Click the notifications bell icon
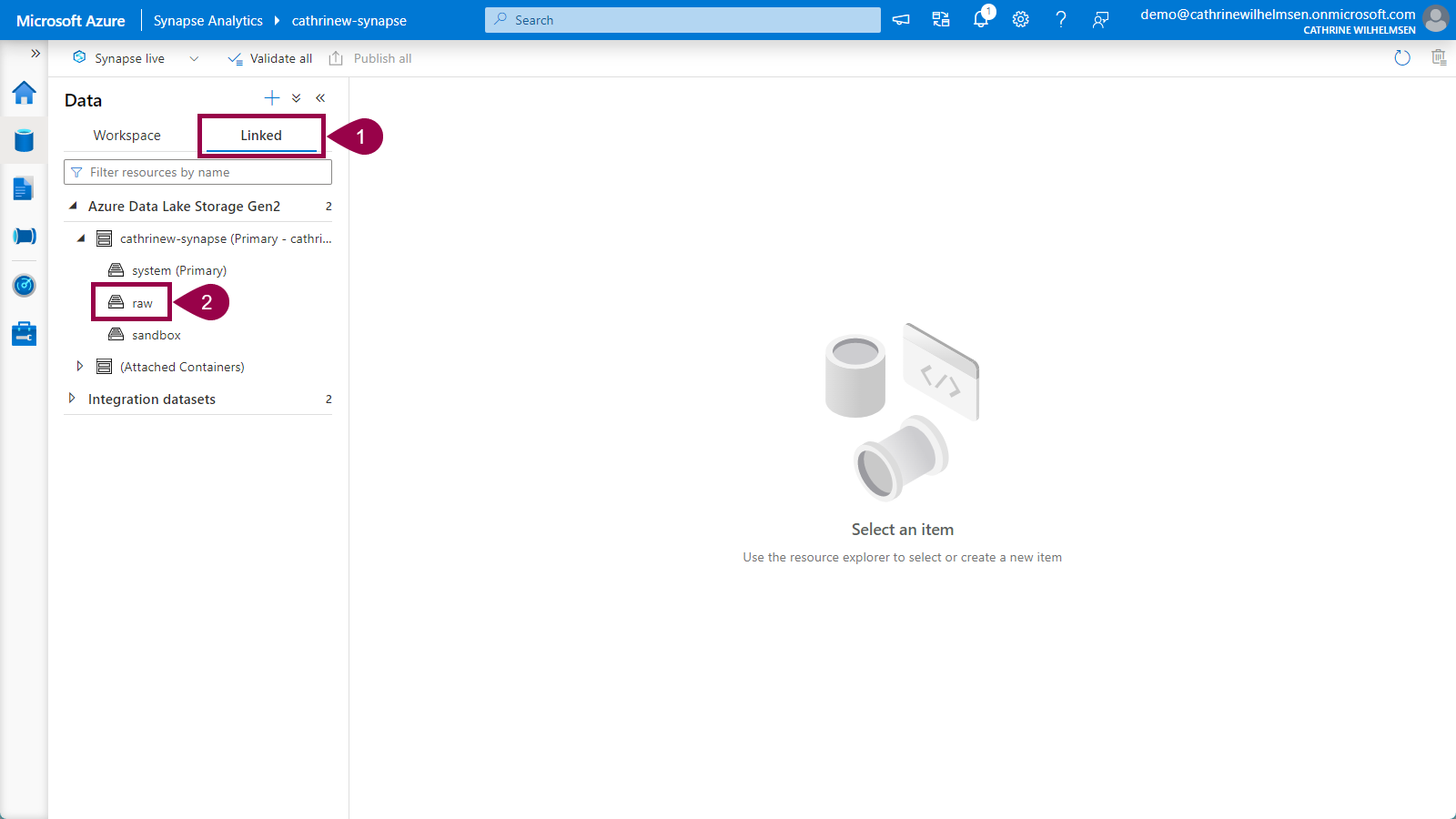The image size is (1456, 819). tap(981, 20)
